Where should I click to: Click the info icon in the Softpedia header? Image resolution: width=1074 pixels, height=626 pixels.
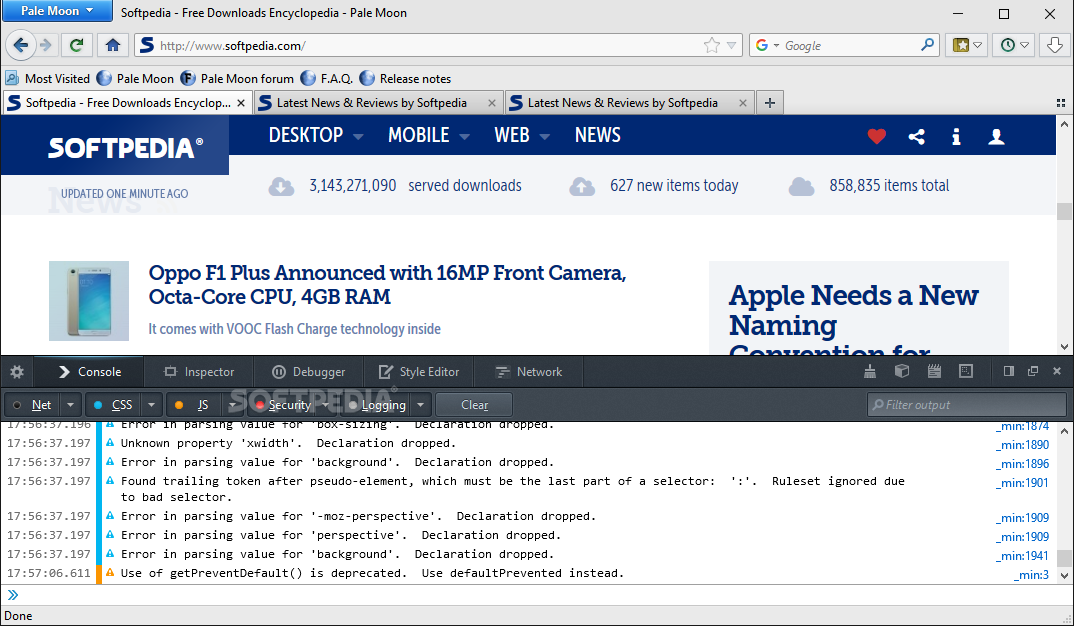pyautogui.click(x=956, y=136)
